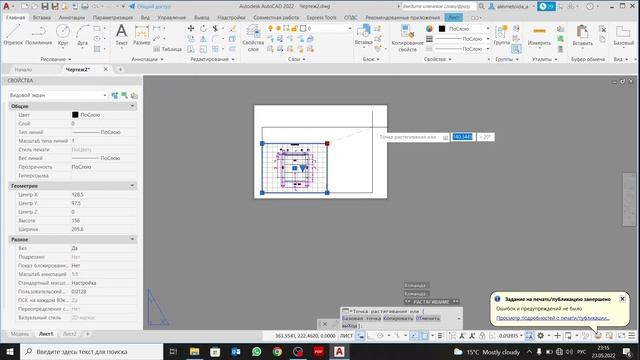Click the Save icon in quick access toolbar
Image resolution: width=640 pixels, height=360 pixels.
click(x=45, y=7)
